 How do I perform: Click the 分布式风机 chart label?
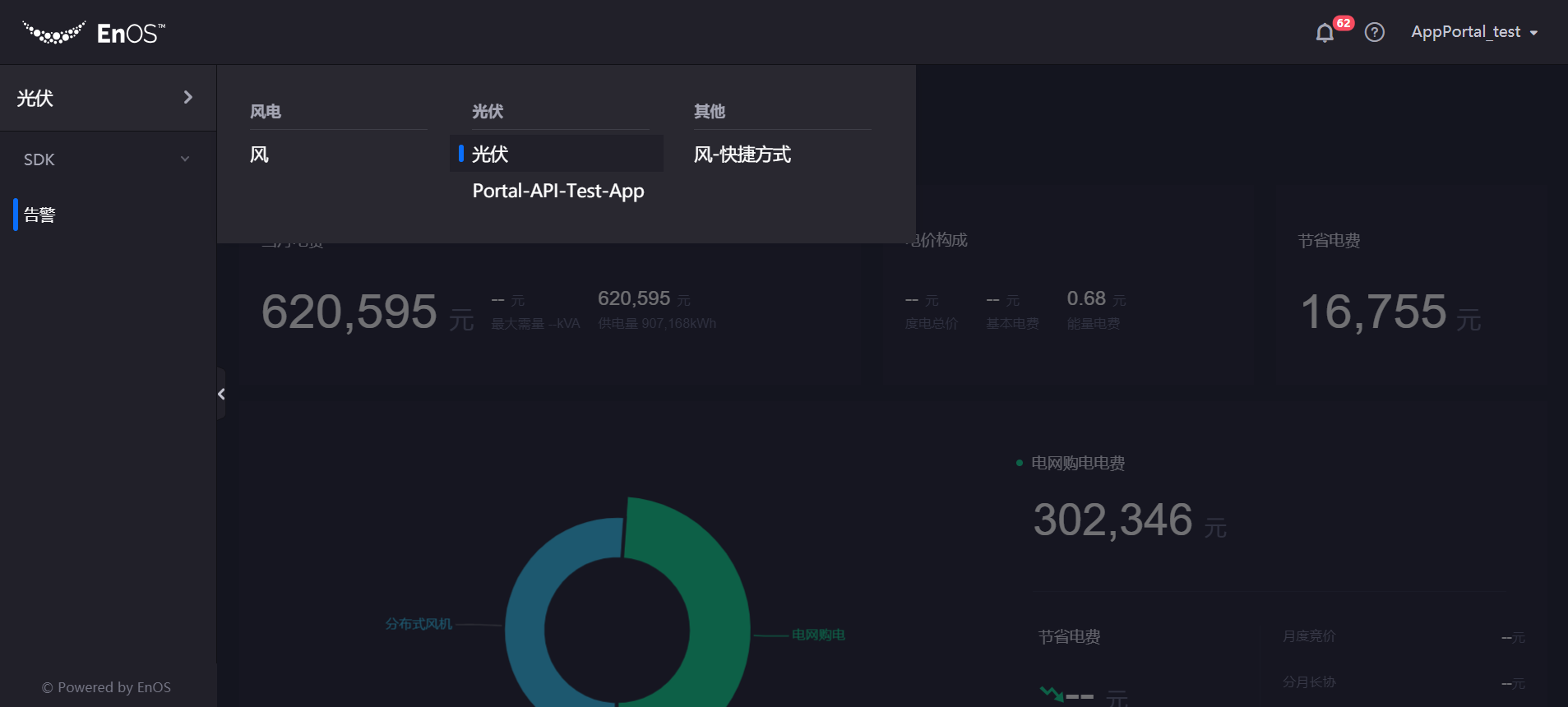coord(419,624)
